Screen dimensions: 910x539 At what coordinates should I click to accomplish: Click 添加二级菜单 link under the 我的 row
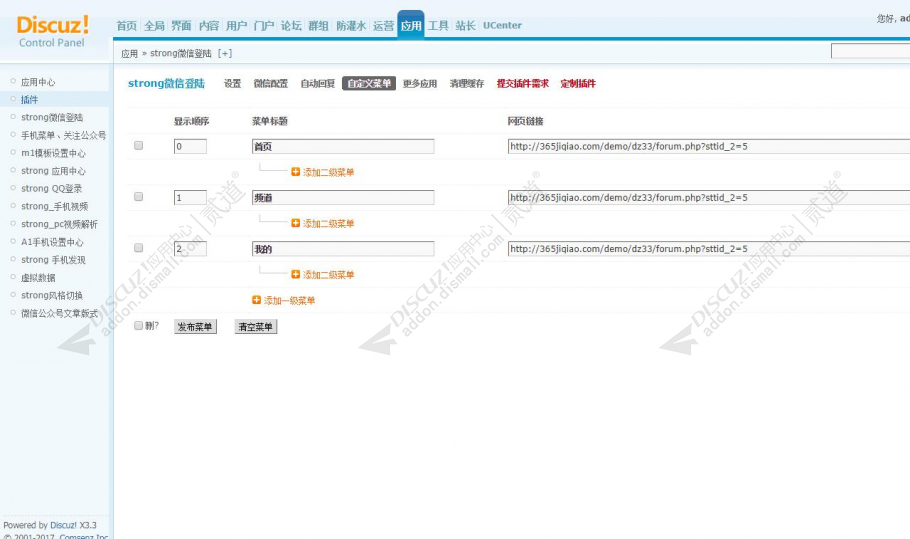pos(328,274)
